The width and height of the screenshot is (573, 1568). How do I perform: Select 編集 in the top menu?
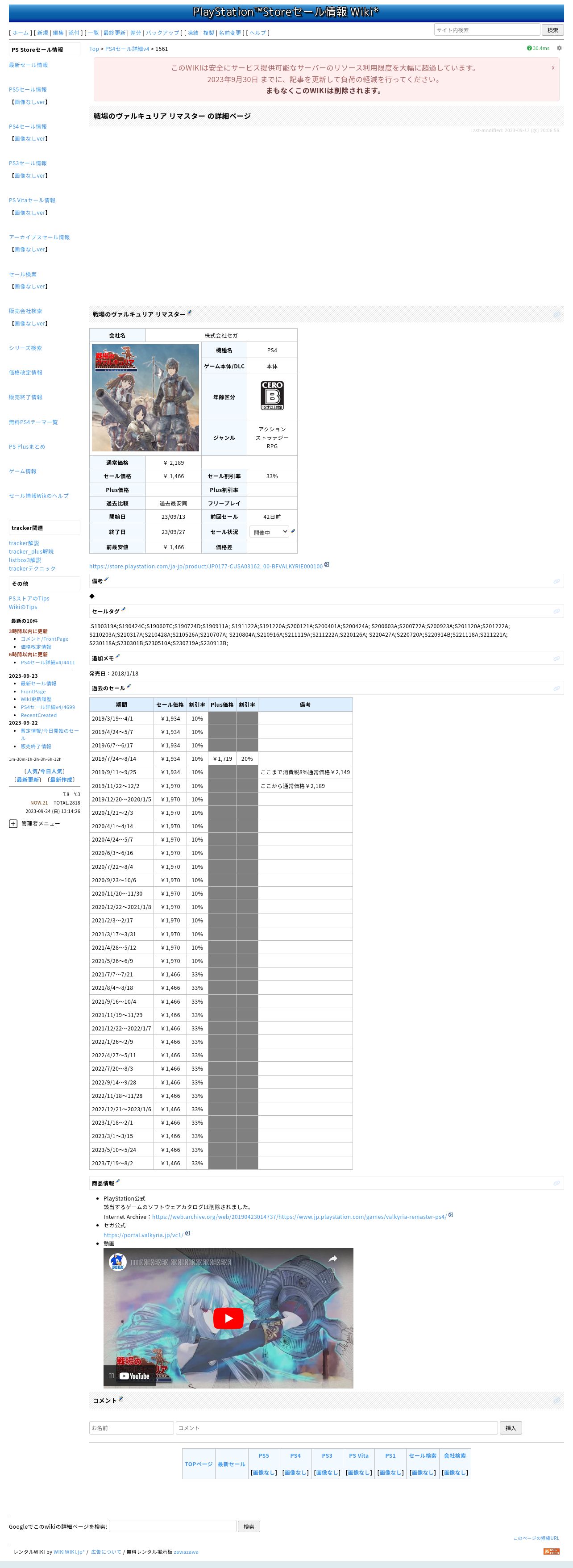point(58,33)
